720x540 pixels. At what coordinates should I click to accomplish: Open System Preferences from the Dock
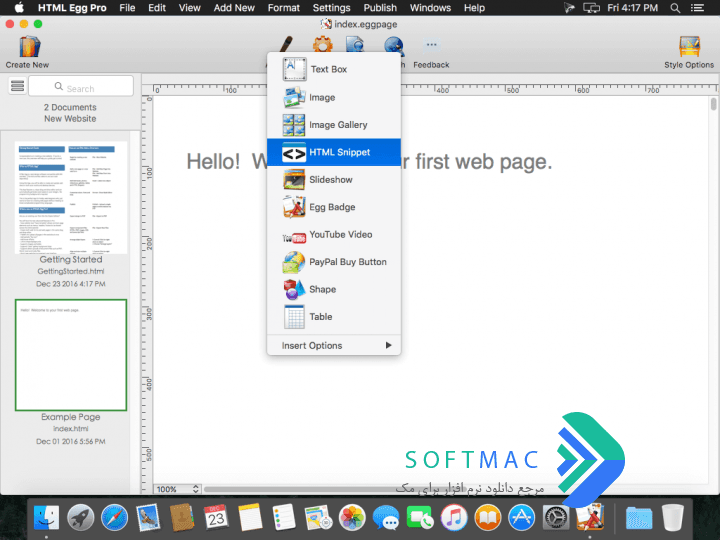[x=556, y=518]
